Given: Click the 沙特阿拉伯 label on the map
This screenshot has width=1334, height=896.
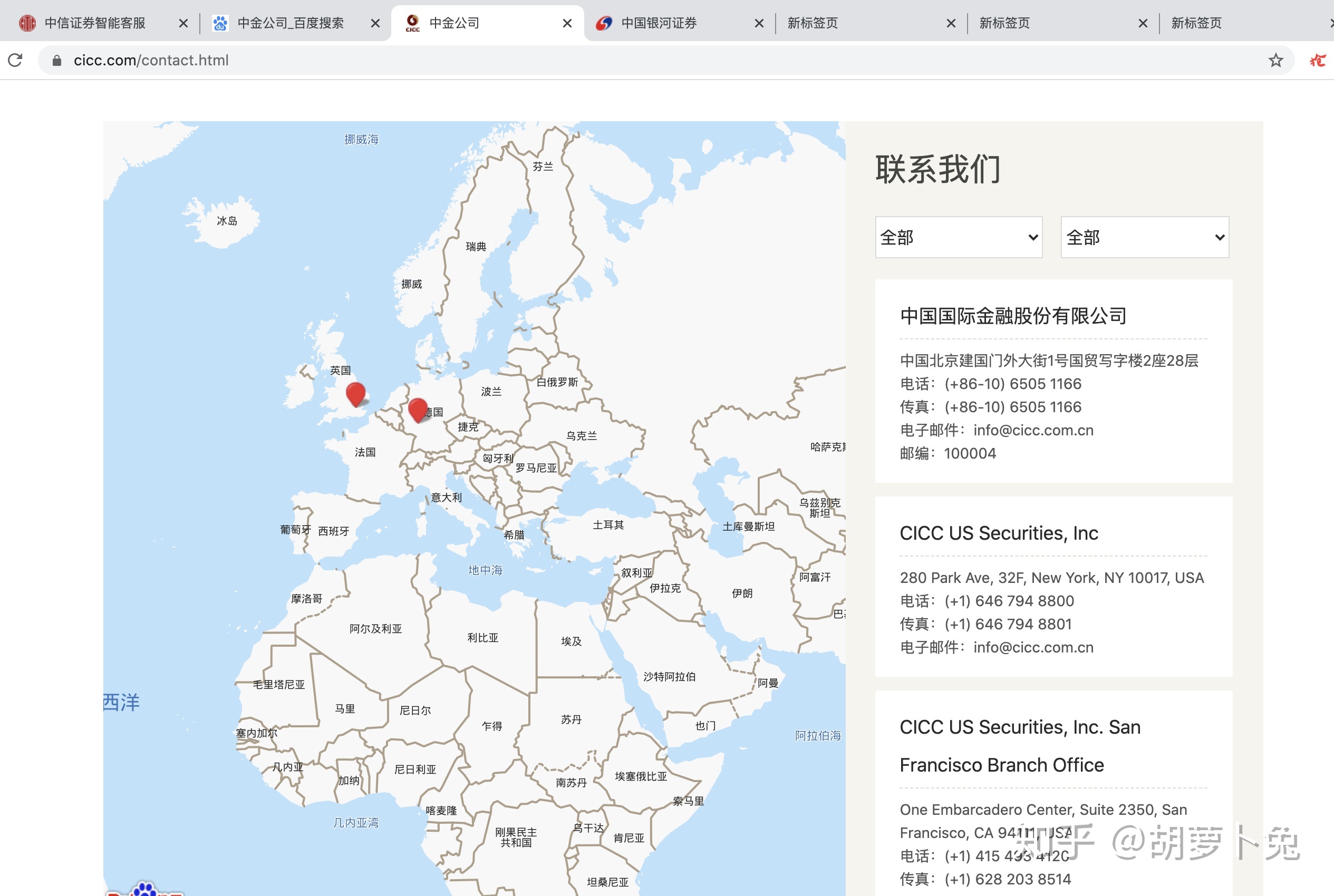Looking at the screenshot, I should pyautogui.click(x=669, y=677).
